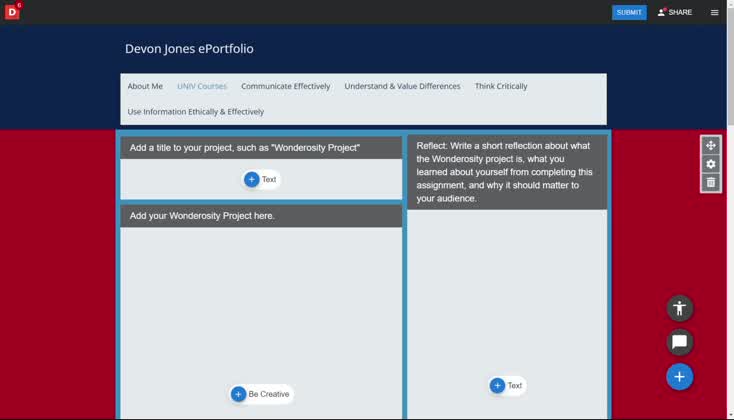Open Communicate Effectively page
The width and height of the screenshot is (734, 420).
click(286, 86)
